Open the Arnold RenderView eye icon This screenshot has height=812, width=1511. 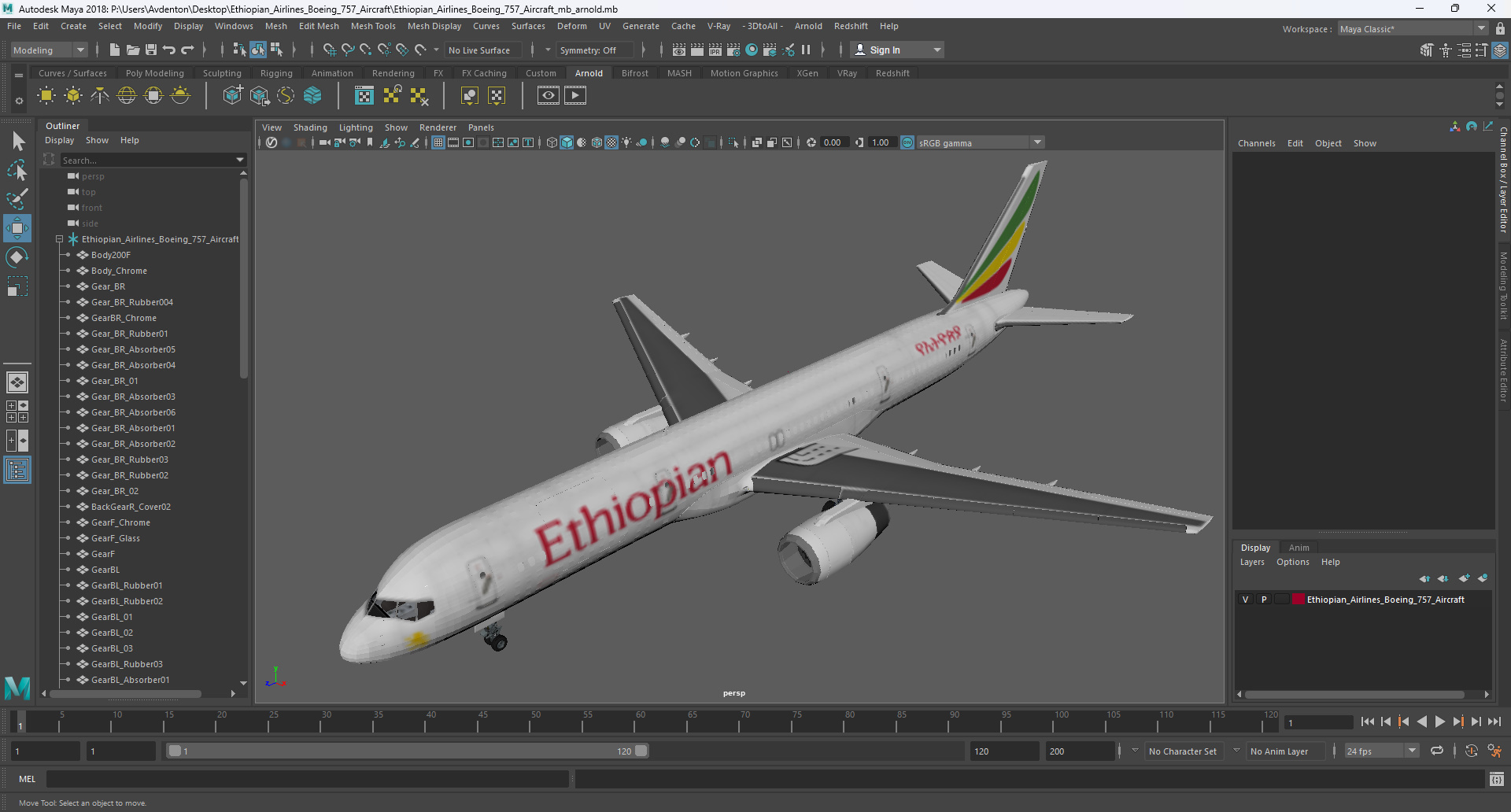click(549, 96)
